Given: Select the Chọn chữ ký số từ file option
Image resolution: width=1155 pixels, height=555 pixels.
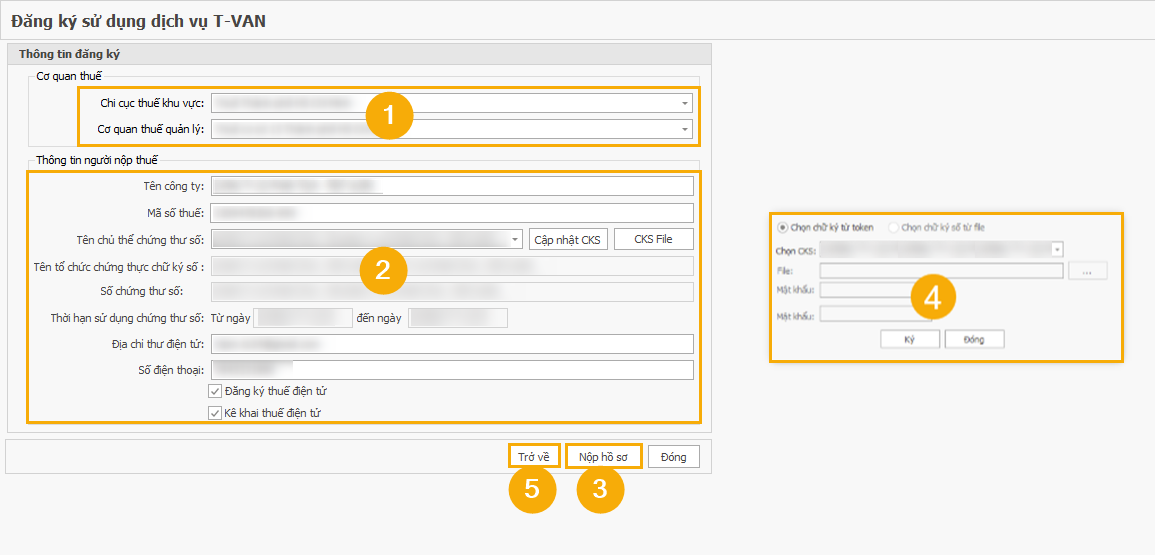Looking at the screenshot, I should tap(894, 227).
